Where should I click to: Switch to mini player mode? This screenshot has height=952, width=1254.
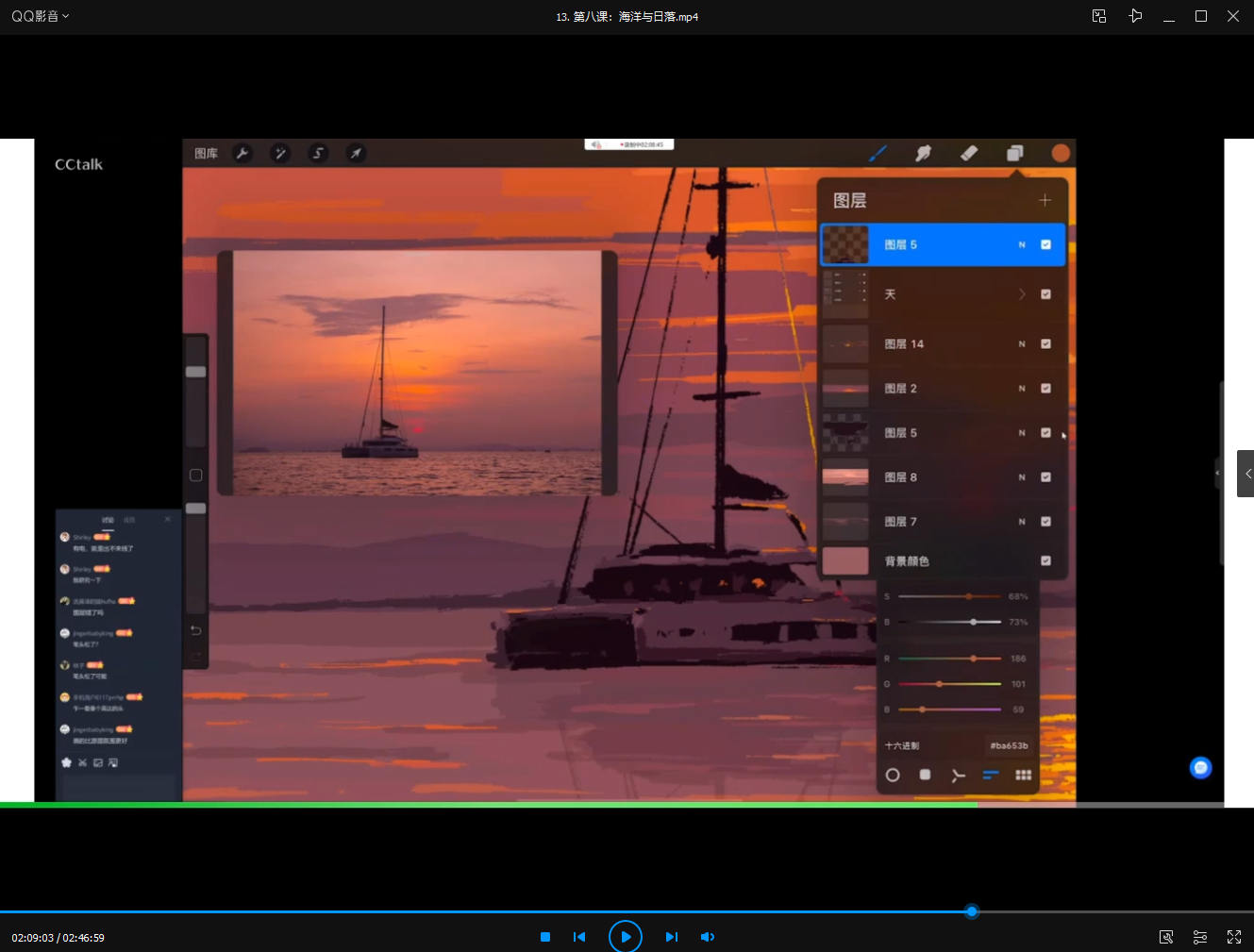click(x=1099, y=16)
